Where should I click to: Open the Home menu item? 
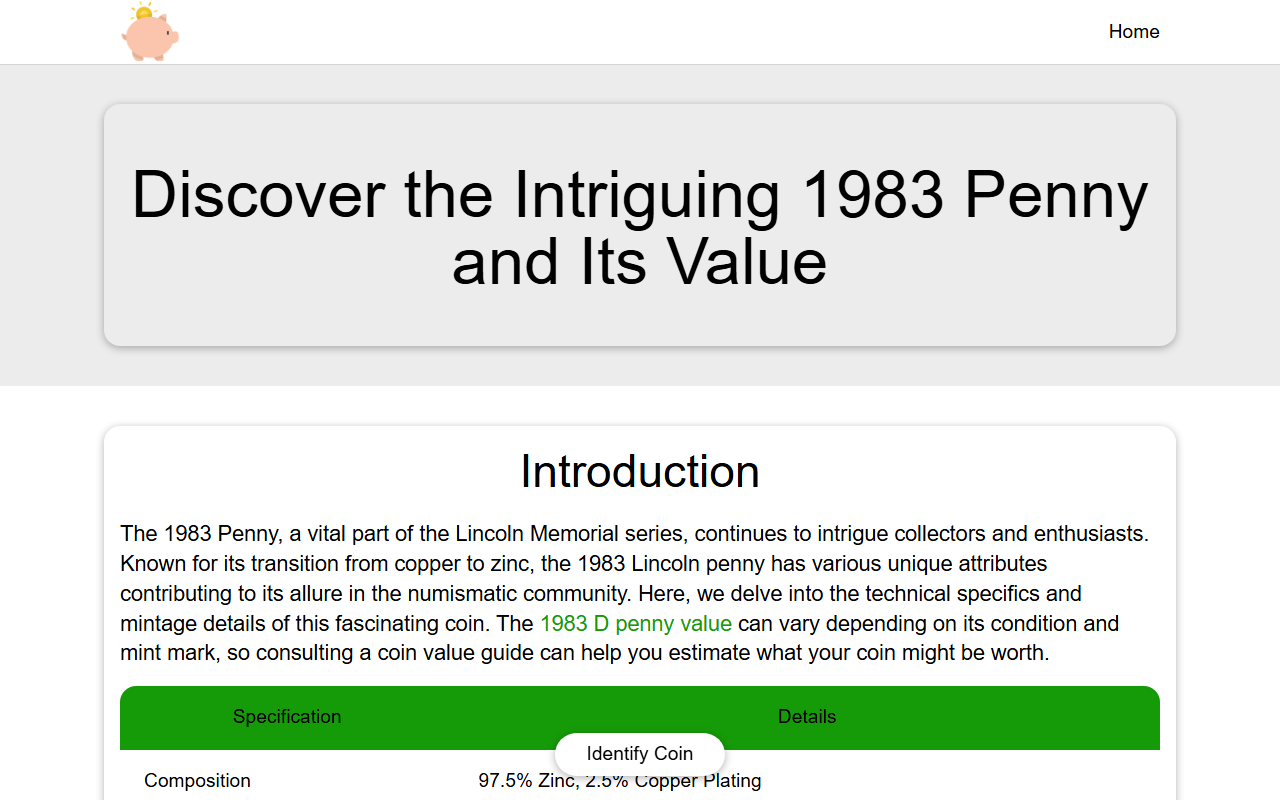click(1134, 32)
